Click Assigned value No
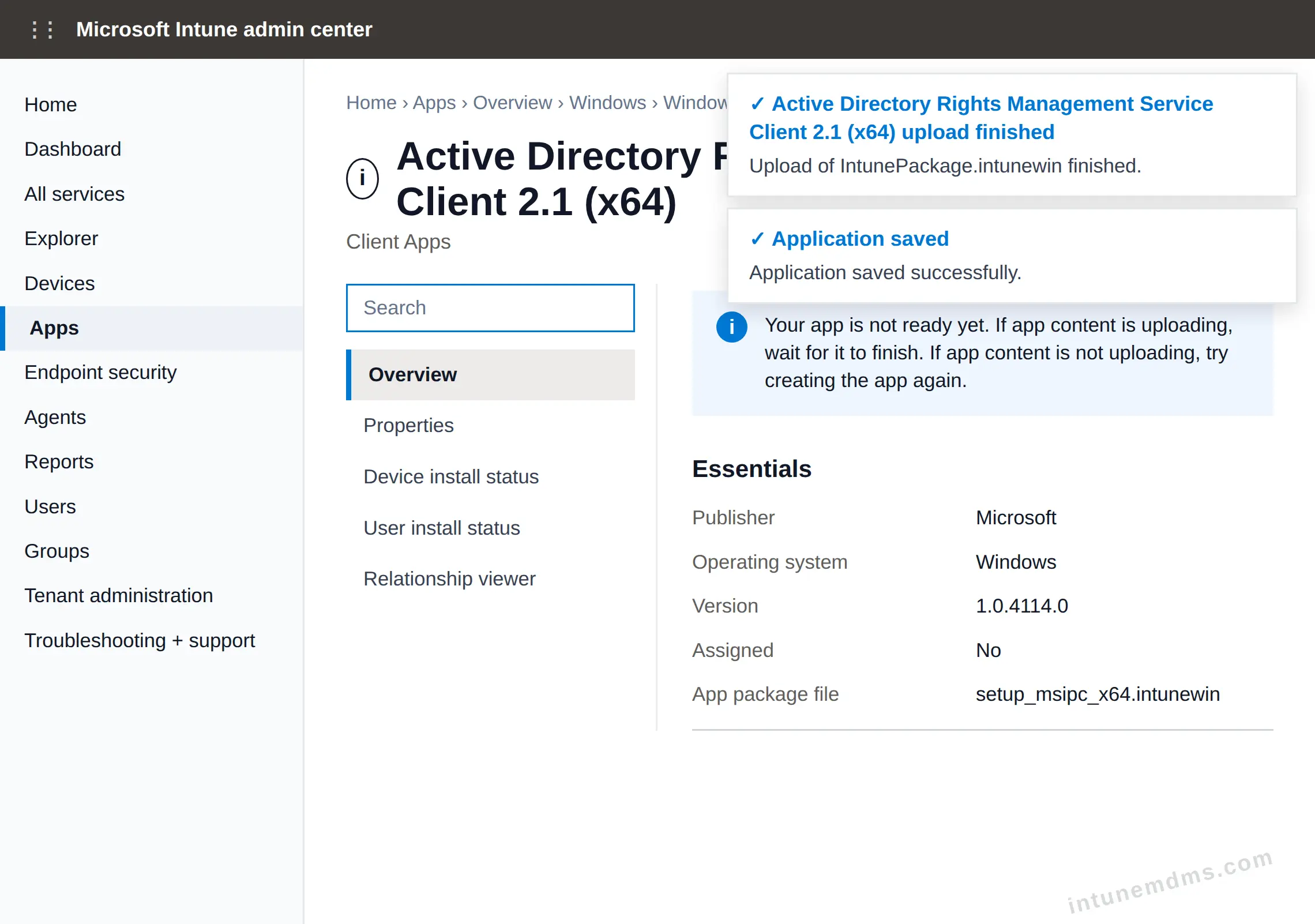1315x924 pixels. [x=989, y=651]
